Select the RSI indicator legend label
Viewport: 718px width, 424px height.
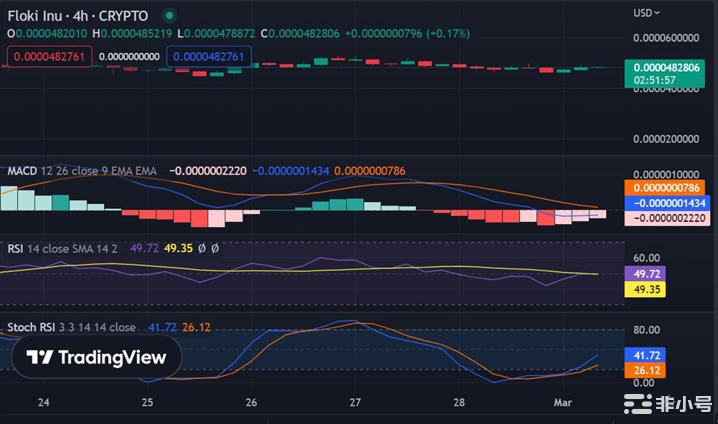click(x=16, y=248)
